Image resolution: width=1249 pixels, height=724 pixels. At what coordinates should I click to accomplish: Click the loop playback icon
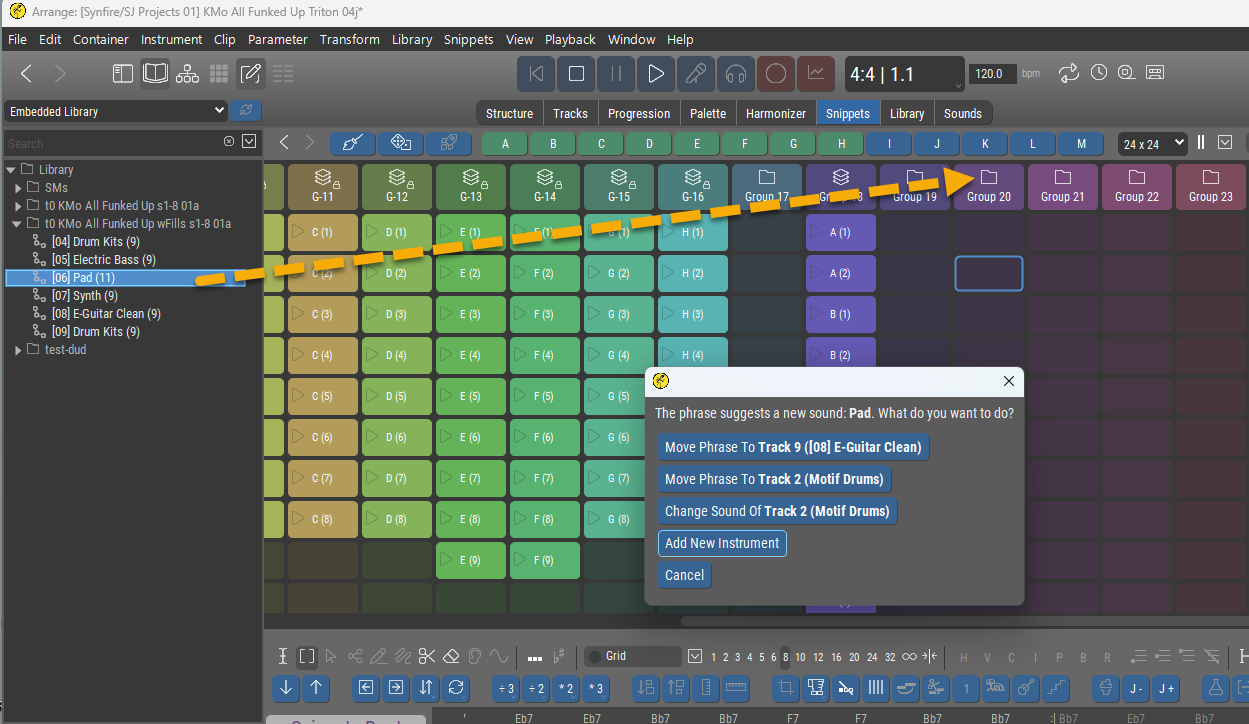(x=1069, y=73)
